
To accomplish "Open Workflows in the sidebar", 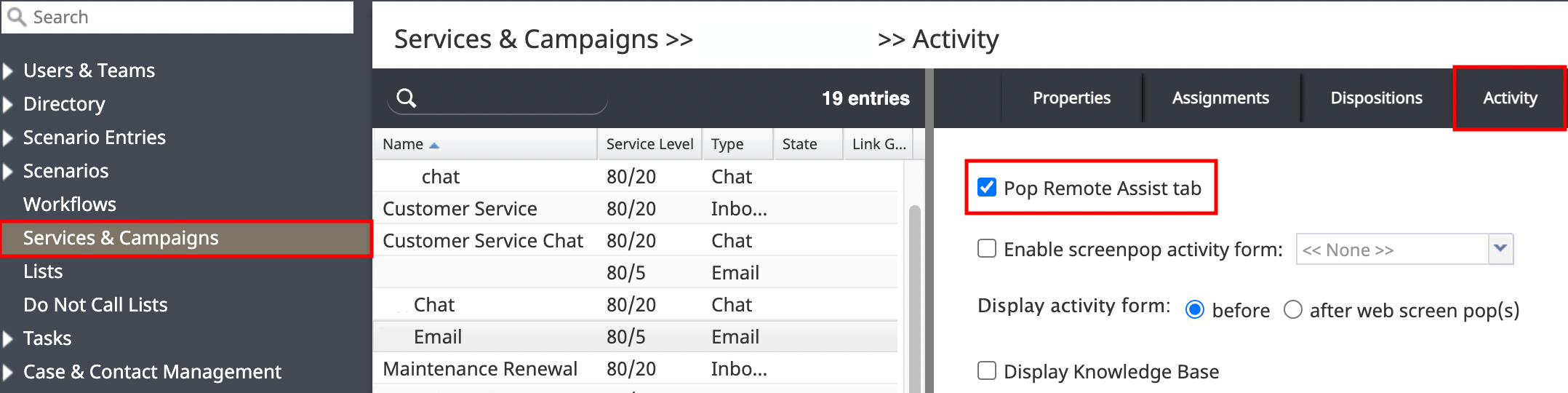I will point(70,205).
